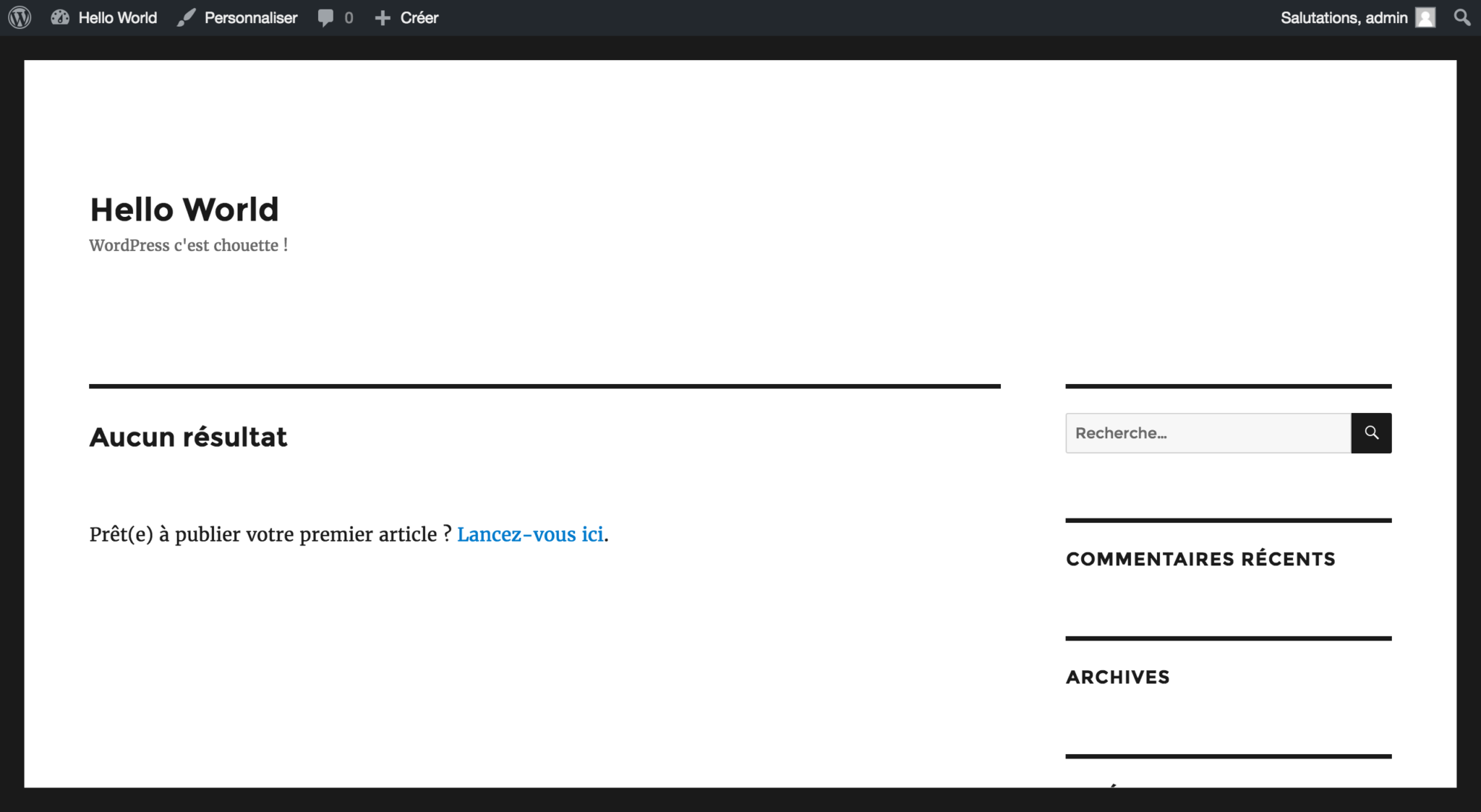Click the admin avatar thumbnail
The width and height of the screenshot is (1481, 812).
1425,17
